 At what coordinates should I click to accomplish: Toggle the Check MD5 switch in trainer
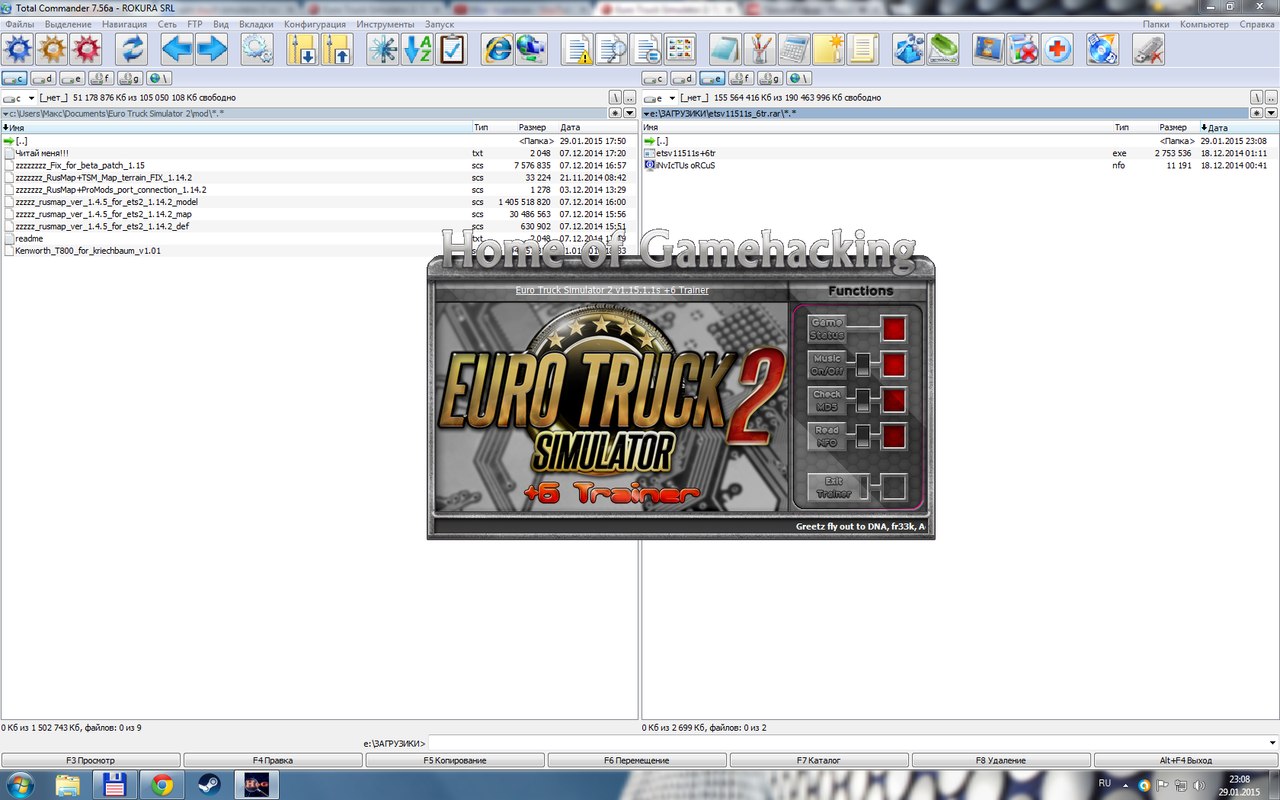(x=863, y=401)
